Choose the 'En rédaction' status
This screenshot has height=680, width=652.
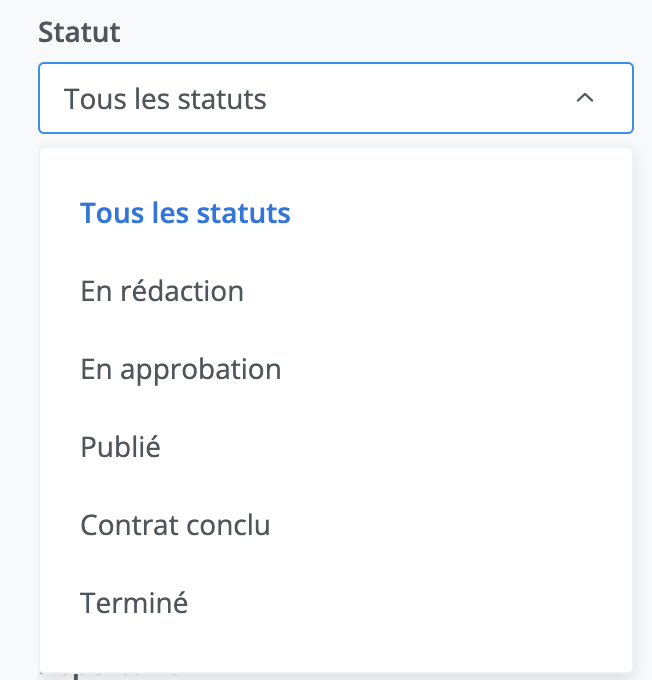point(162,291)
